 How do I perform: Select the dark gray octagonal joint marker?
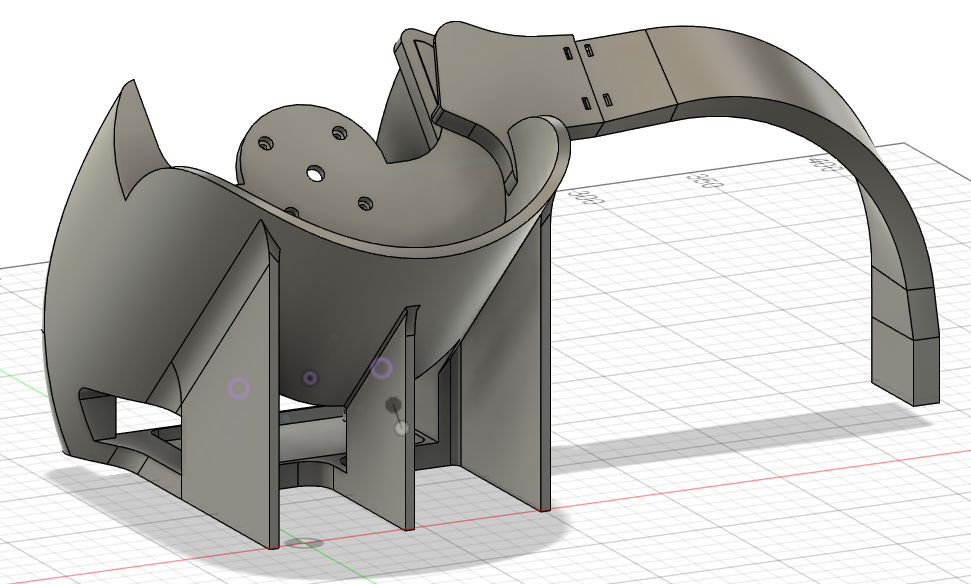tap(394, 405)
